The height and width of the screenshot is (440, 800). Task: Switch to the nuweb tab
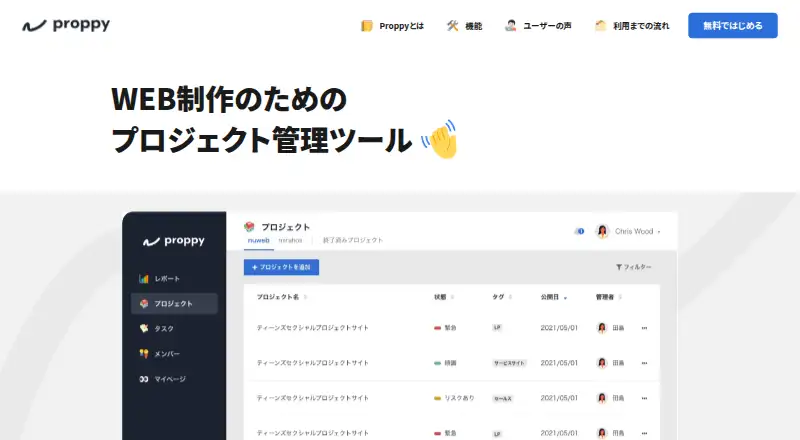coord(259,240)
